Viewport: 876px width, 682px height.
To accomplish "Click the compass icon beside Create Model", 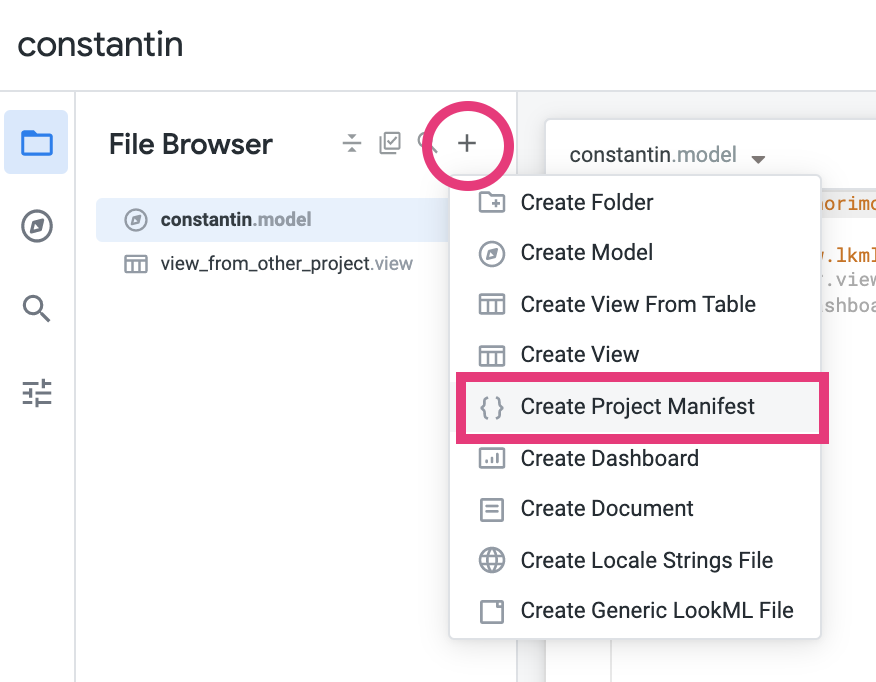I will (492, 254).
